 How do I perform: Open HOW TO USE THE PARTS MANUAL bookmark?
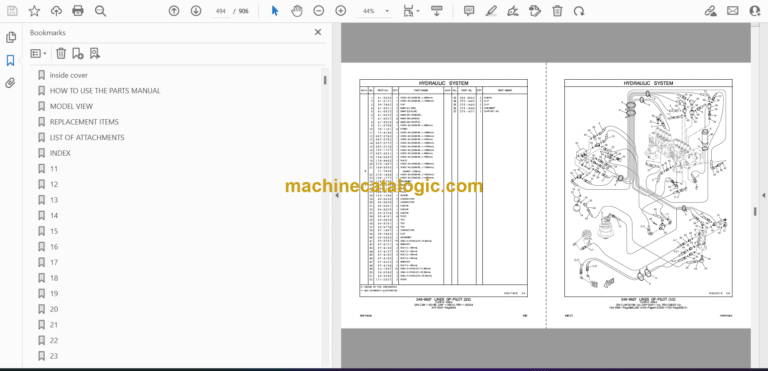coord(105,91)
